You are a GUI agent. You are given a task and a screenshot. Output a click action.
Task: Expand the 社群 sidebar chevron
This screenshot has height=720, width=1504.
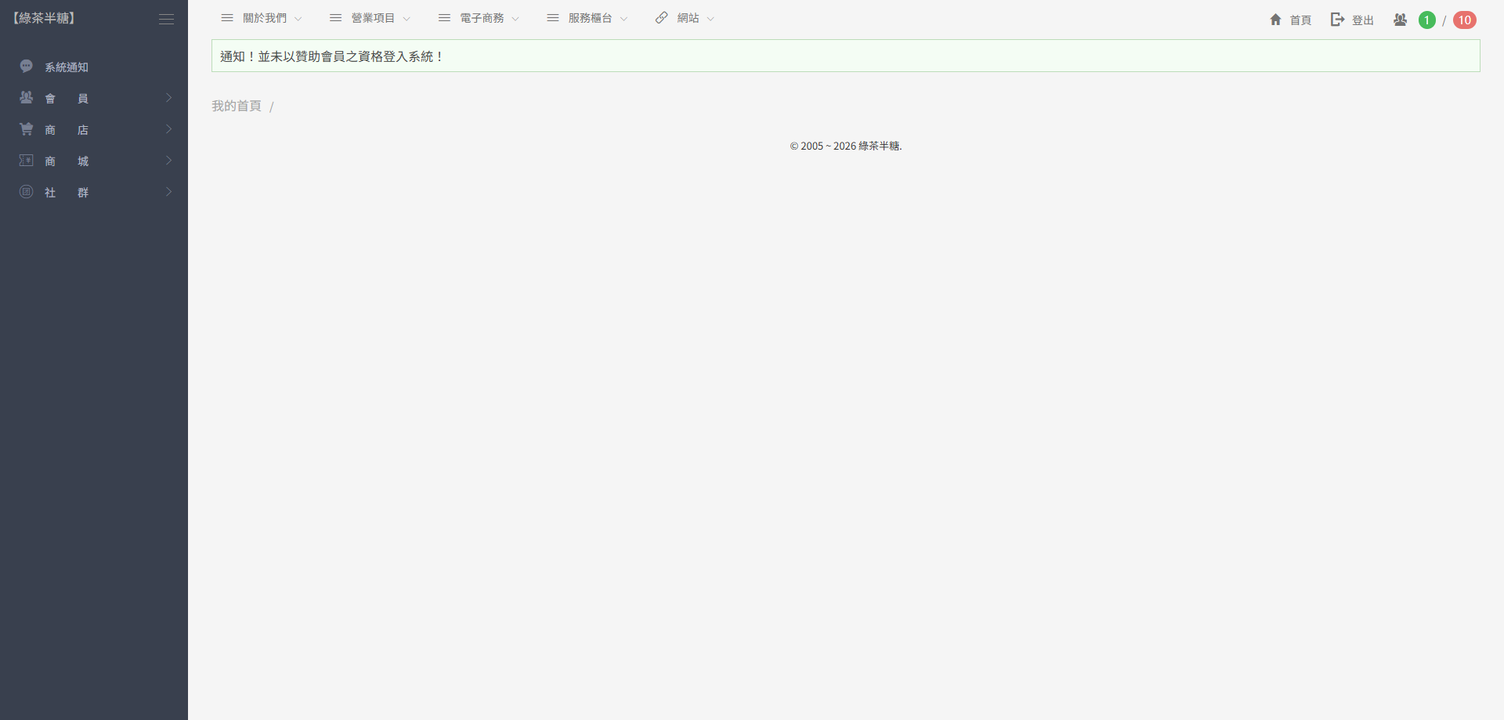click(169, 191)
